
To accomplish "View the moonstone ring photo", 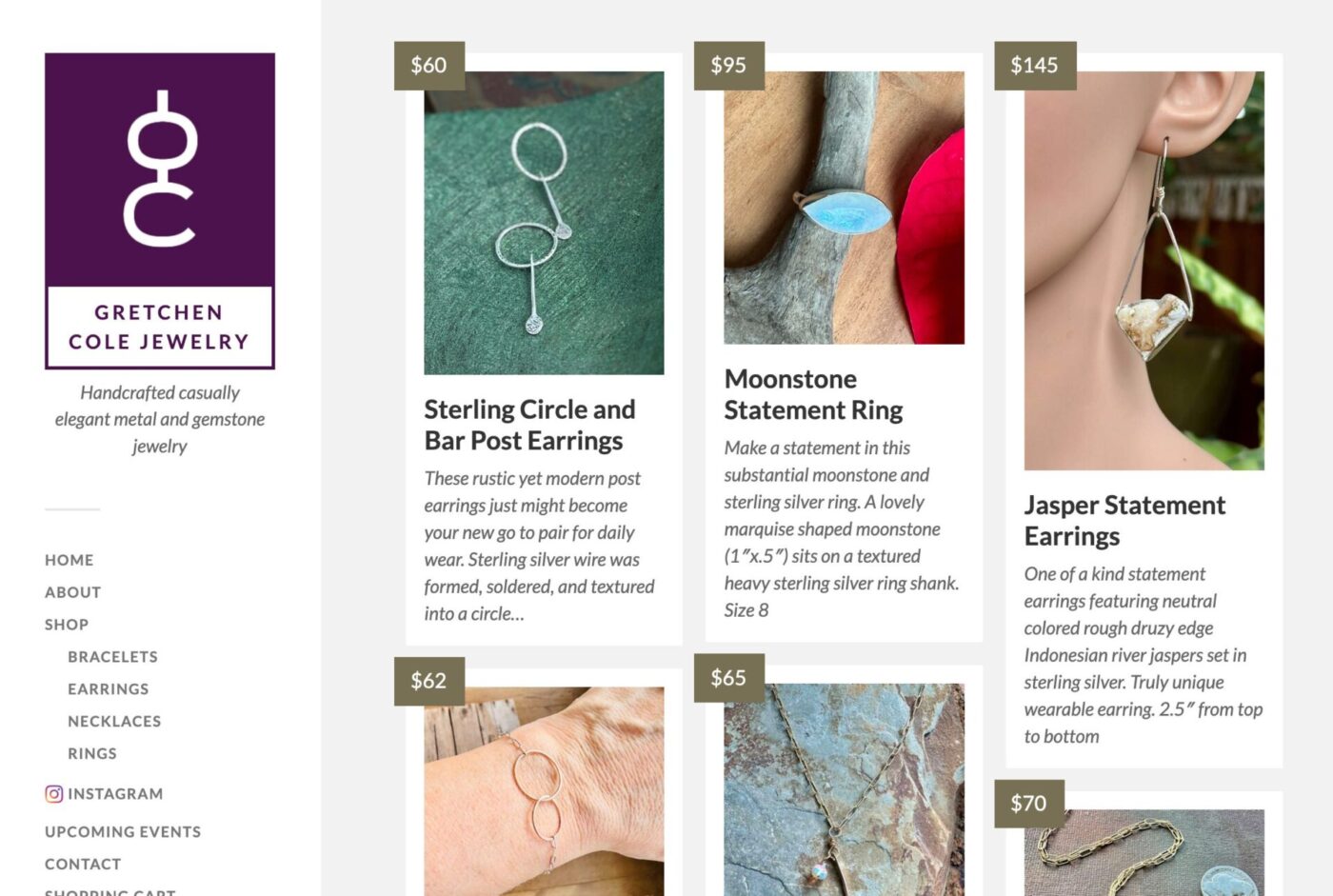I will click(x=844, y=208).
